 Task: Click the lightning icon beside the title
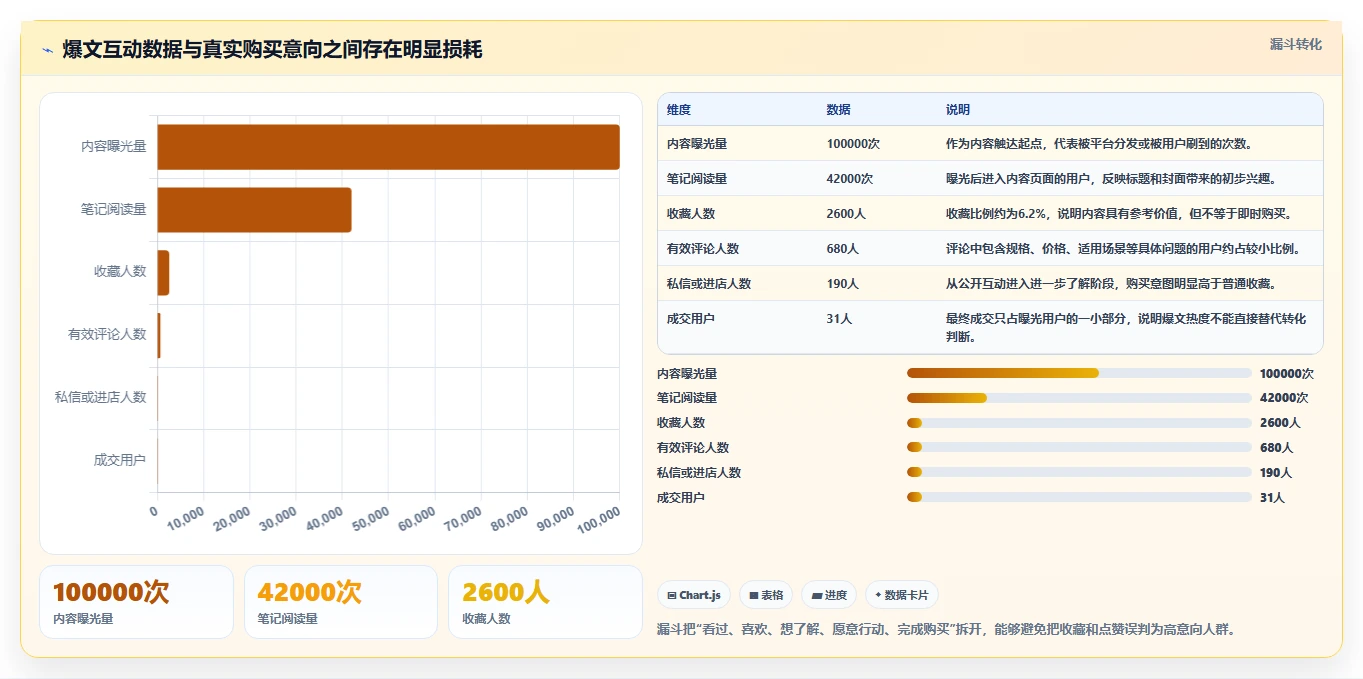click(x=48, y=50)
